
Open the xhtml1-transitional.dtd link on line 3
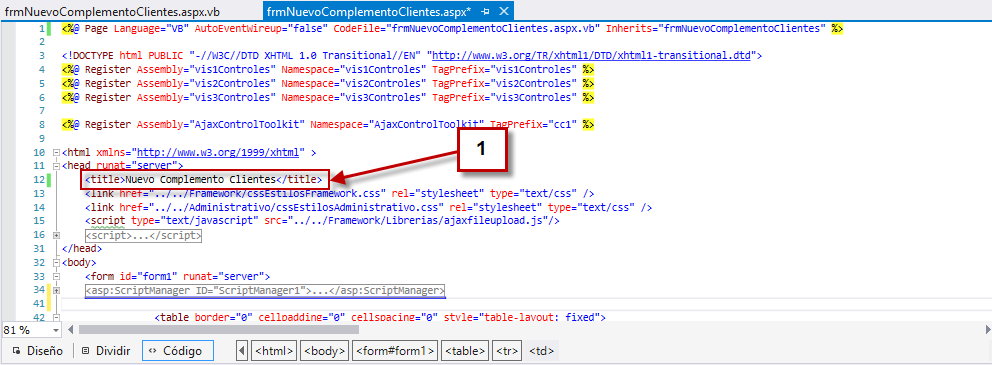[592, 56]
